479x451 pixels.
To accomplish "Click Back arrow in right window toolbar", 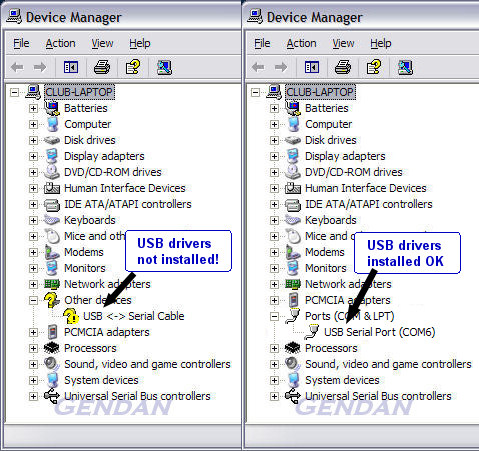I will point(258,67).
